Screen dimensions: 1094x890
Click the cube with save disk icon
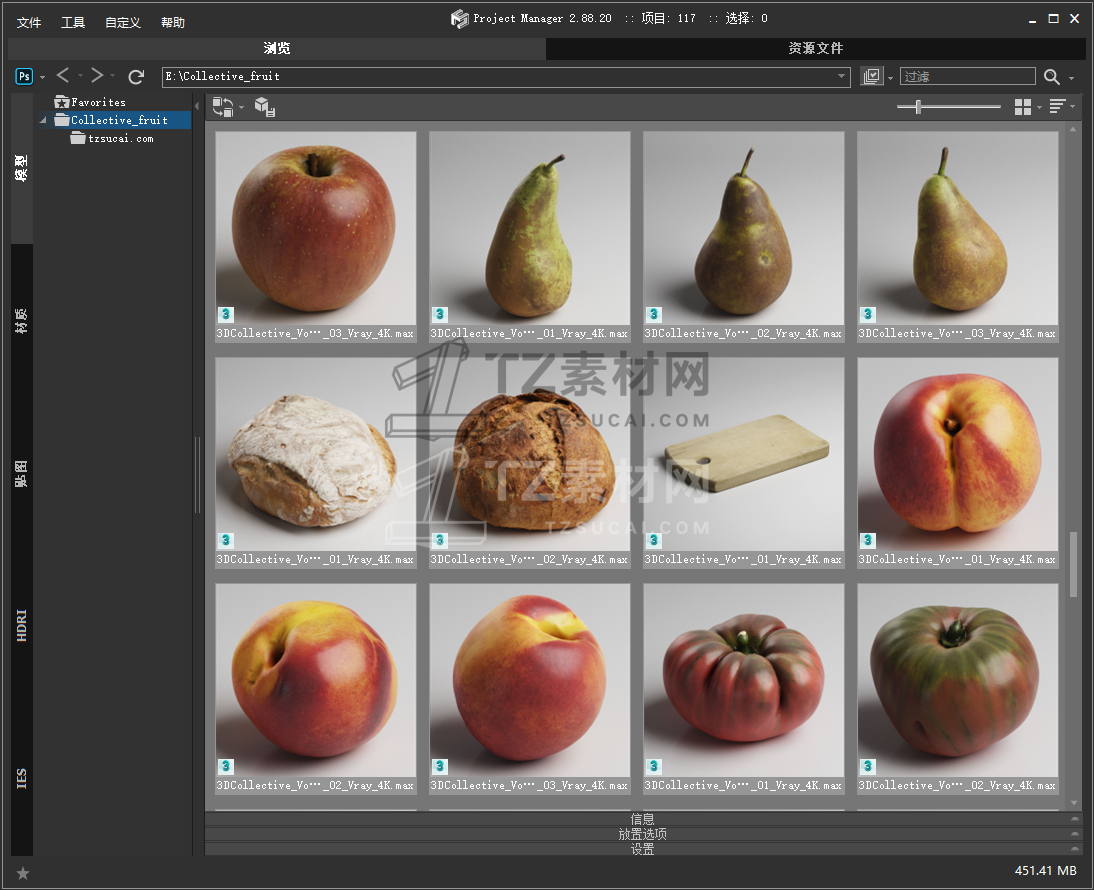click(x=264, y=107)
